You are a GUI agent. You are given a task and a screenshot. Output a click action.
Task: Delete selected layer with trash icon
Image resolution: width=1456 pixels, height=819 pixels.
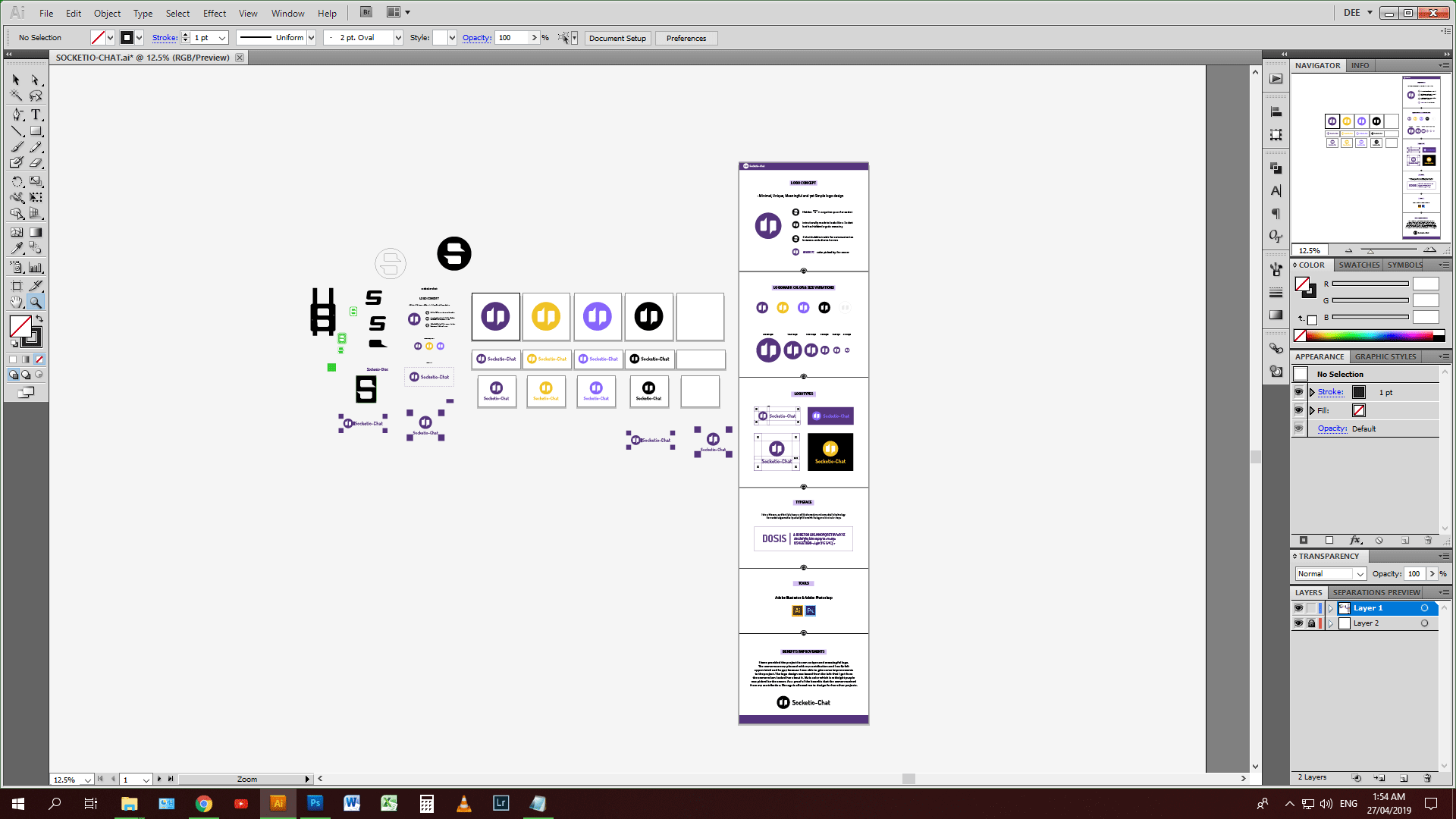pos(1427,778)
